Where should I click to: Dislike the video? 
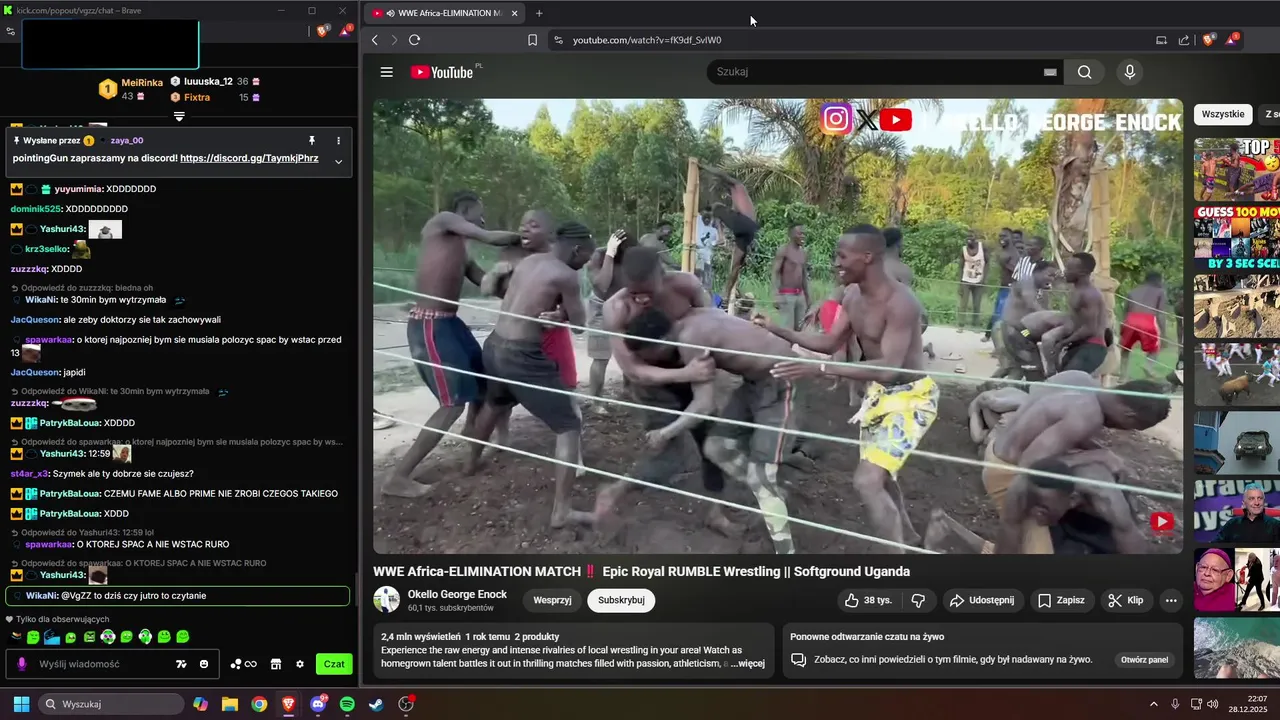tap(918, 600)
